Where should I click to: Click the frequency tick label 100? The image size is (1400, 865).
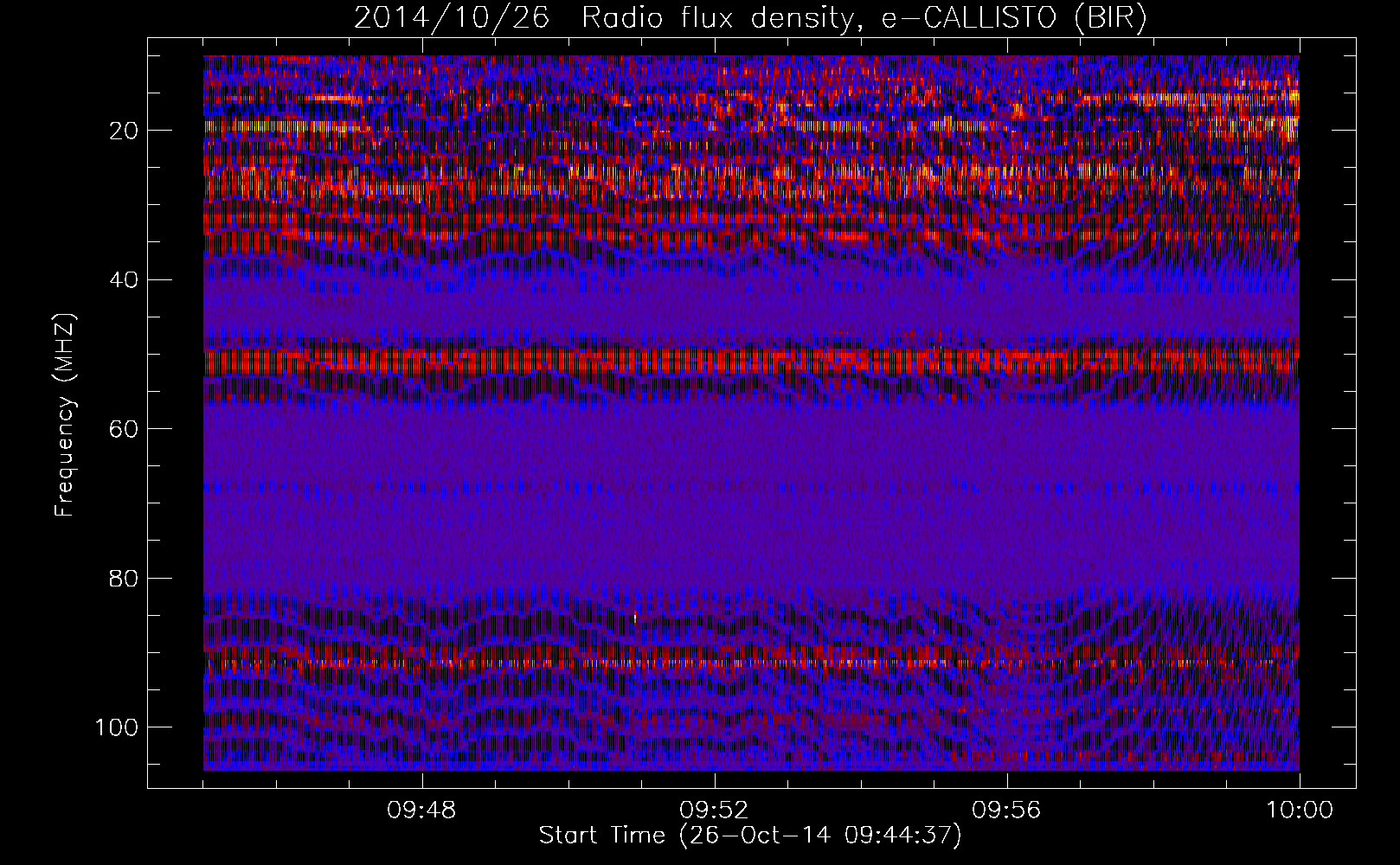tap(116, 727)
